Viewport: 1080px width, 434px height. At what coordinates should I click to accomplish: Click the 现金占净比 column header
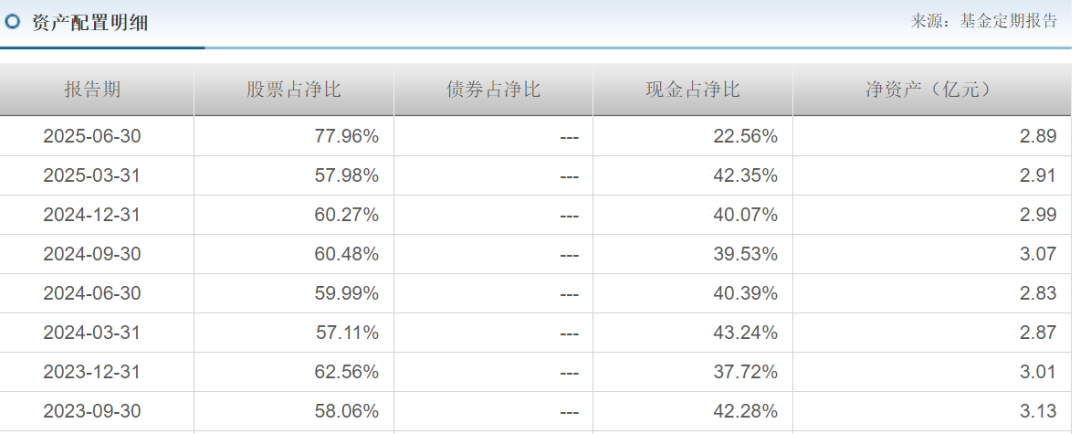[692, 90]
